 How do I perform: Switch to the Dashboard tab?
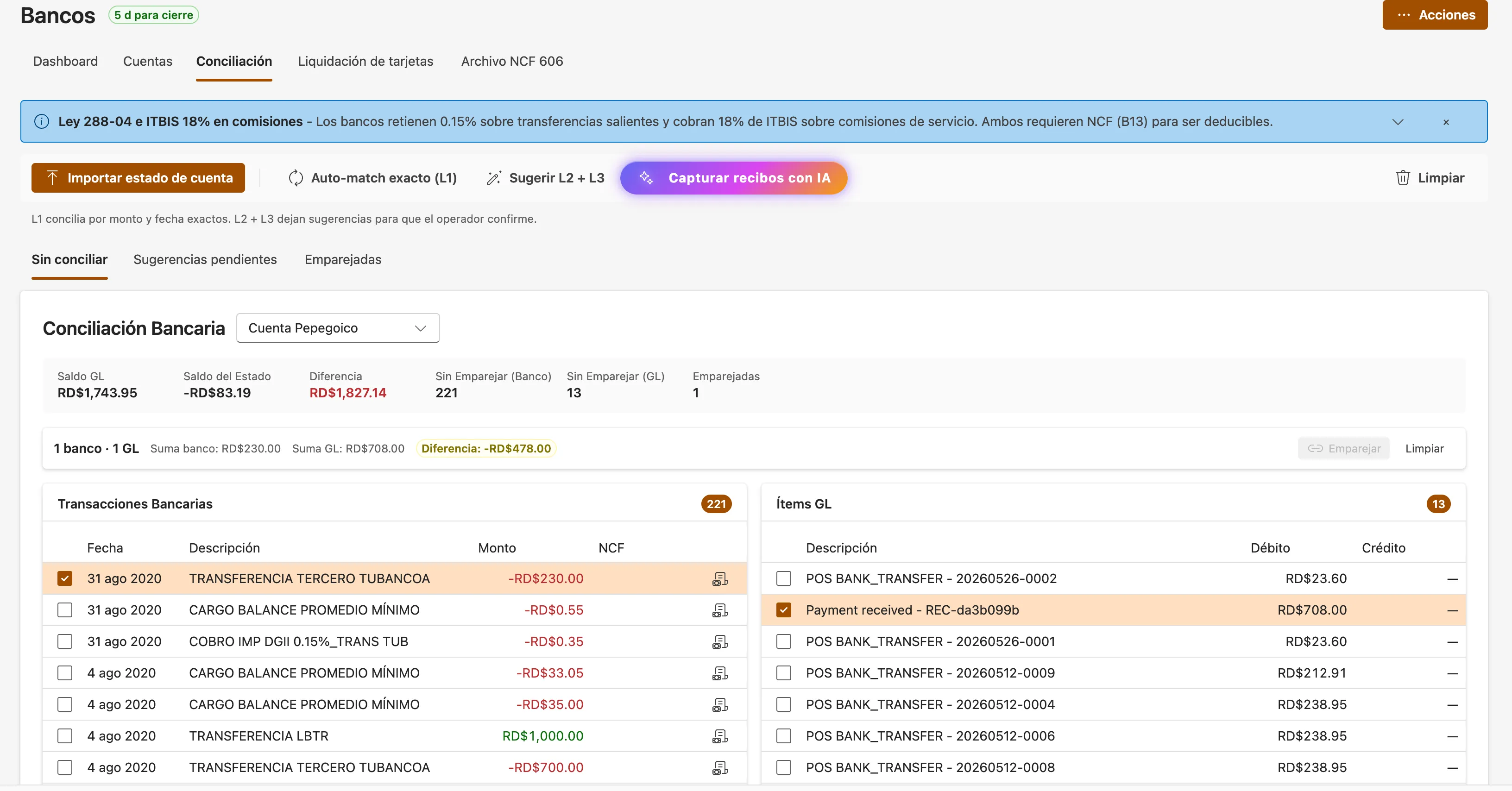66,61
